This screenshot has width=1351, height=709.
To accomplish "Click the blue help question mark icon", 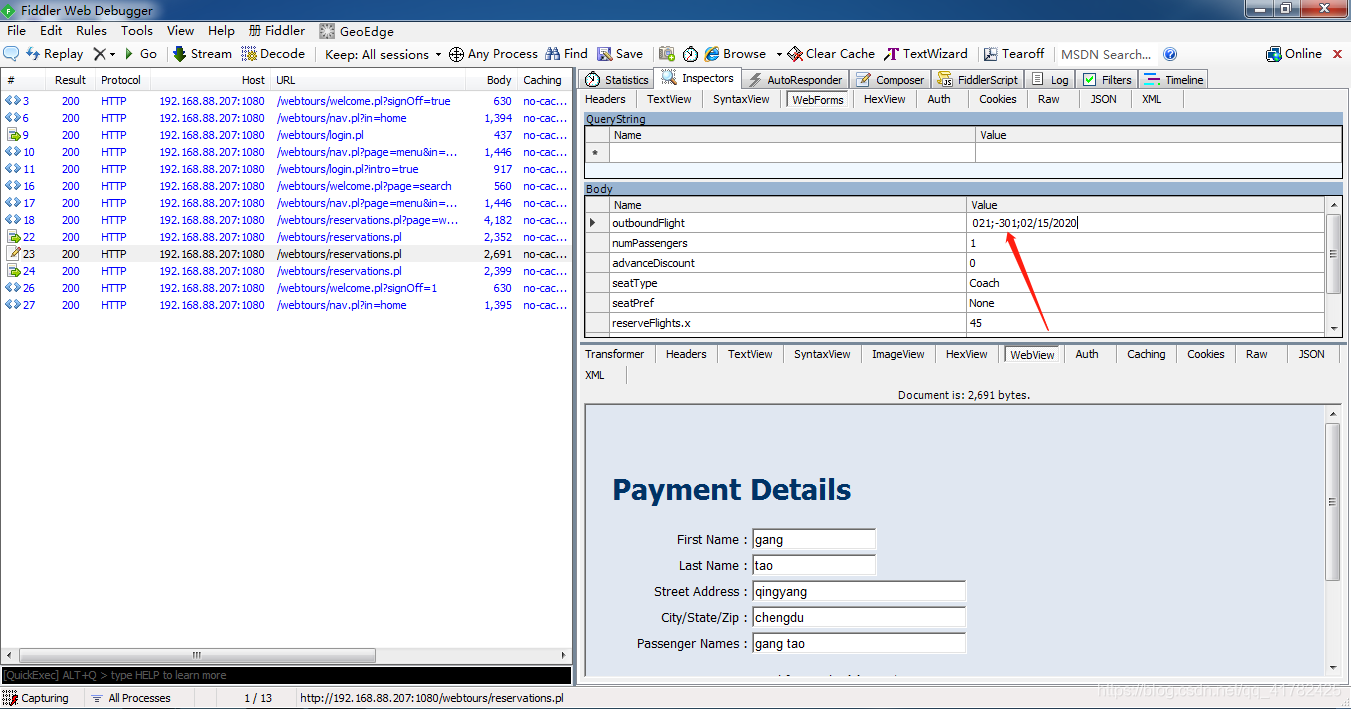I will click(x=1170, y=54).
